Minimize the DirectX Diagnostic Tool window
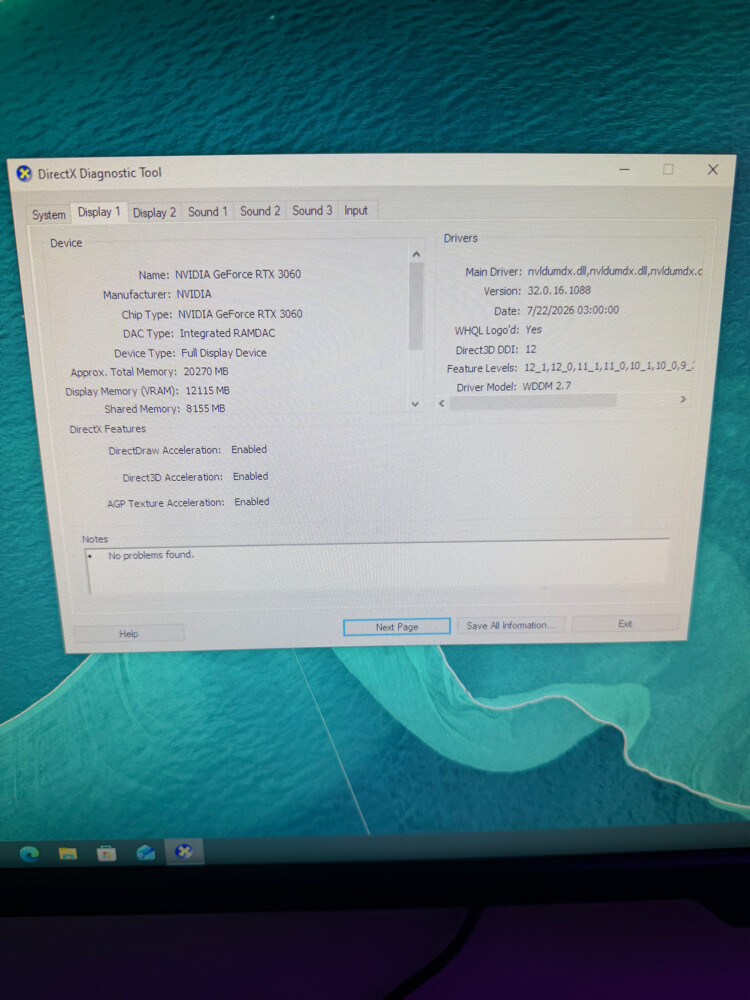 624,170
